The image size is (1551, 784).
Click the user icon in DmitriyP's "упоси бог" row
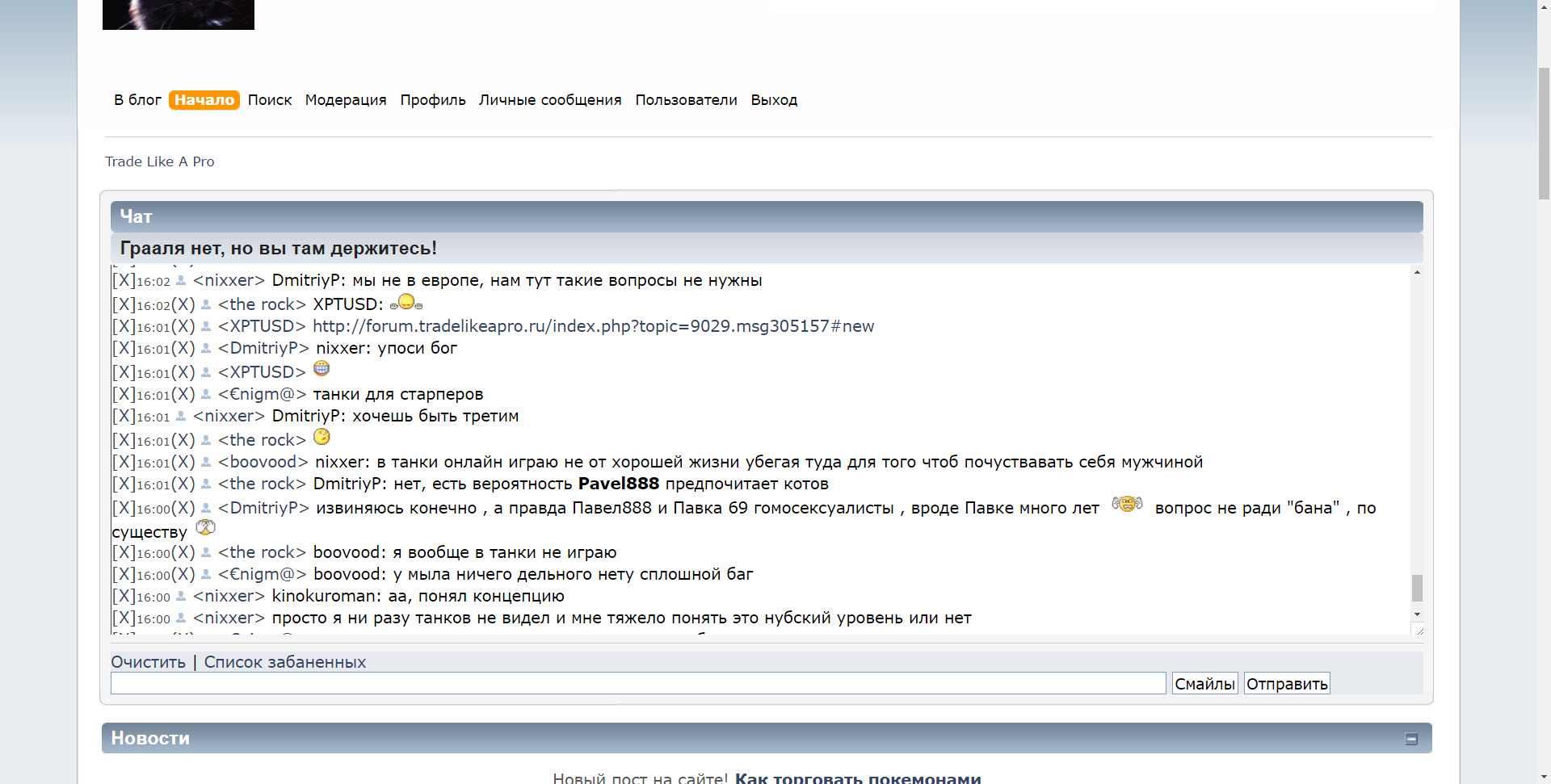(206, 348)
